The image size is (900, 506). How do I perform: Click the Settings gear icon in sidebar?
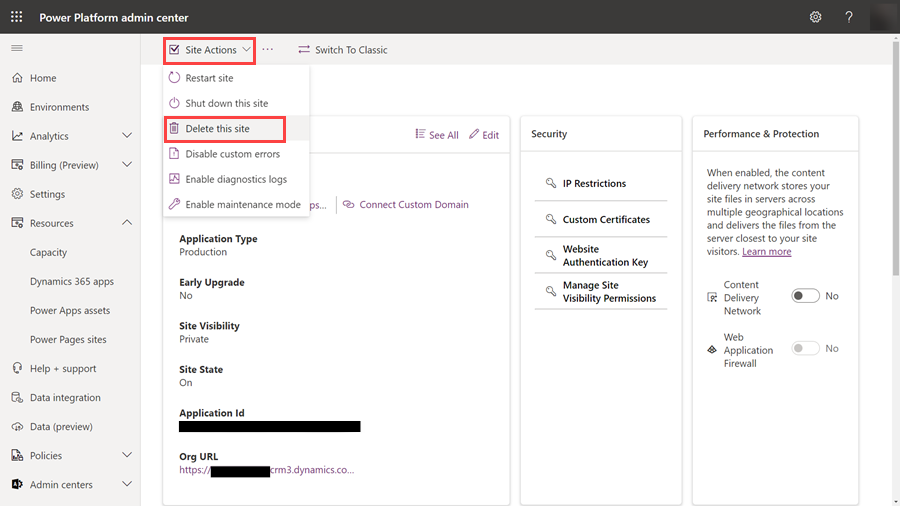tap(17, 194)
